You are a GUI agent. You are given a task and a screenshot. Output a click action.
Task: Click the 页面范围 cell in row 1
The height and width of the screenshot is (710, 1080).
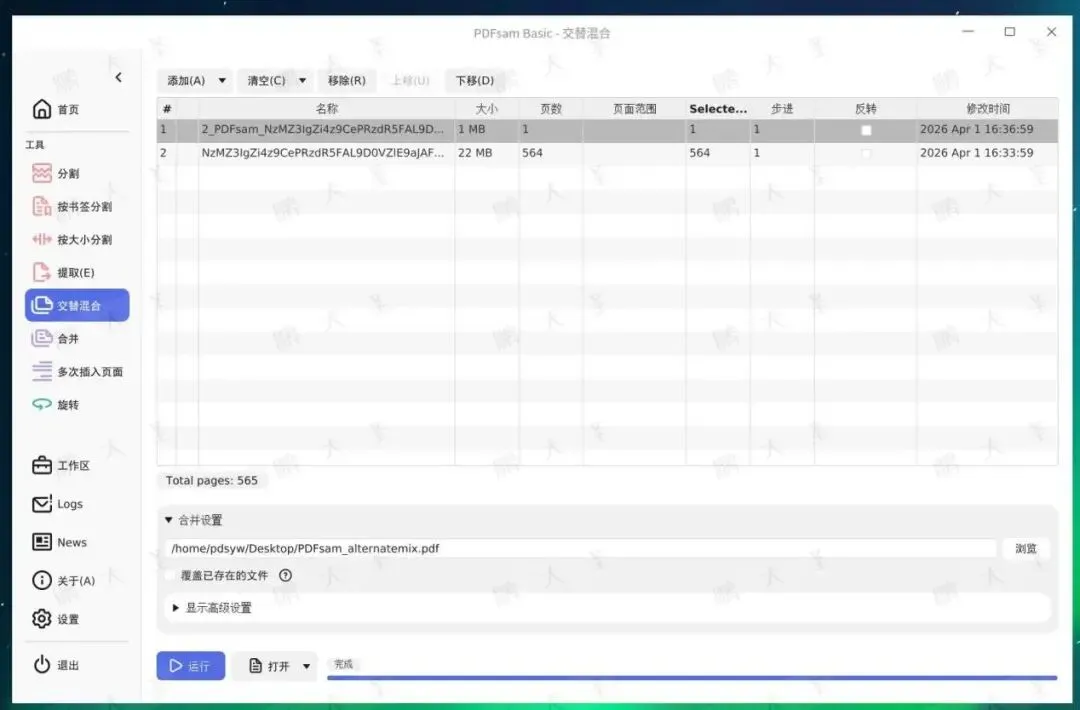click(x=634, y=130)
